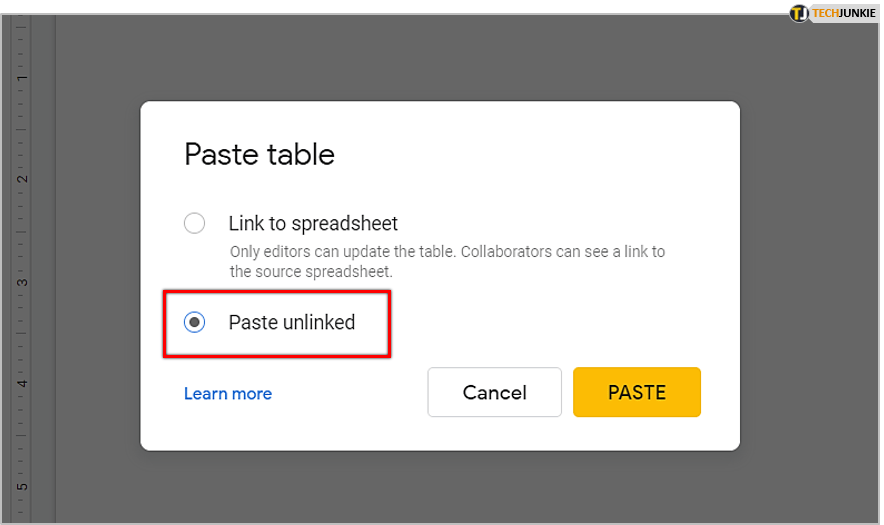
Task: Click the Paste table dialog heading
Action: tap(259, 155)
